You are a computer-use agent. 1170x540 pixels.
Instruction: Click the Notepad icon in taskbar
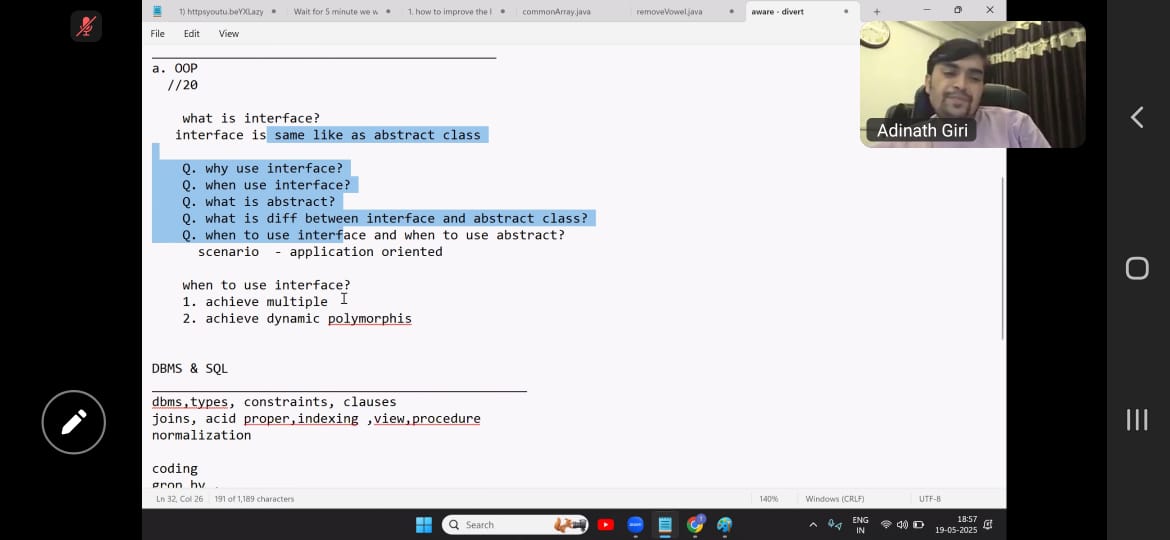(x=665, y=525)
